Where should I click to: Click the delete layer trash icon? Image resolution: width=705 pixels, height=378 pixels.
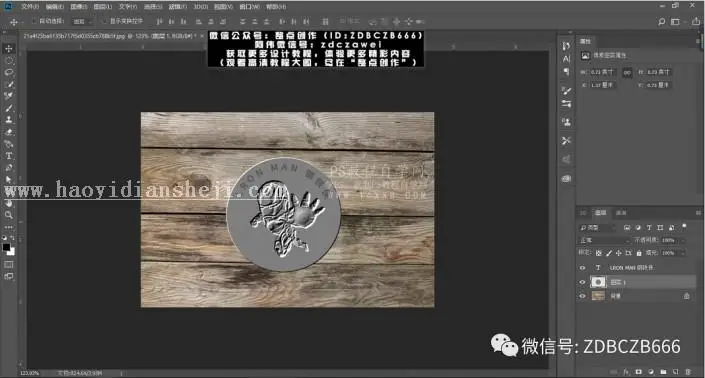pos(687,372)
